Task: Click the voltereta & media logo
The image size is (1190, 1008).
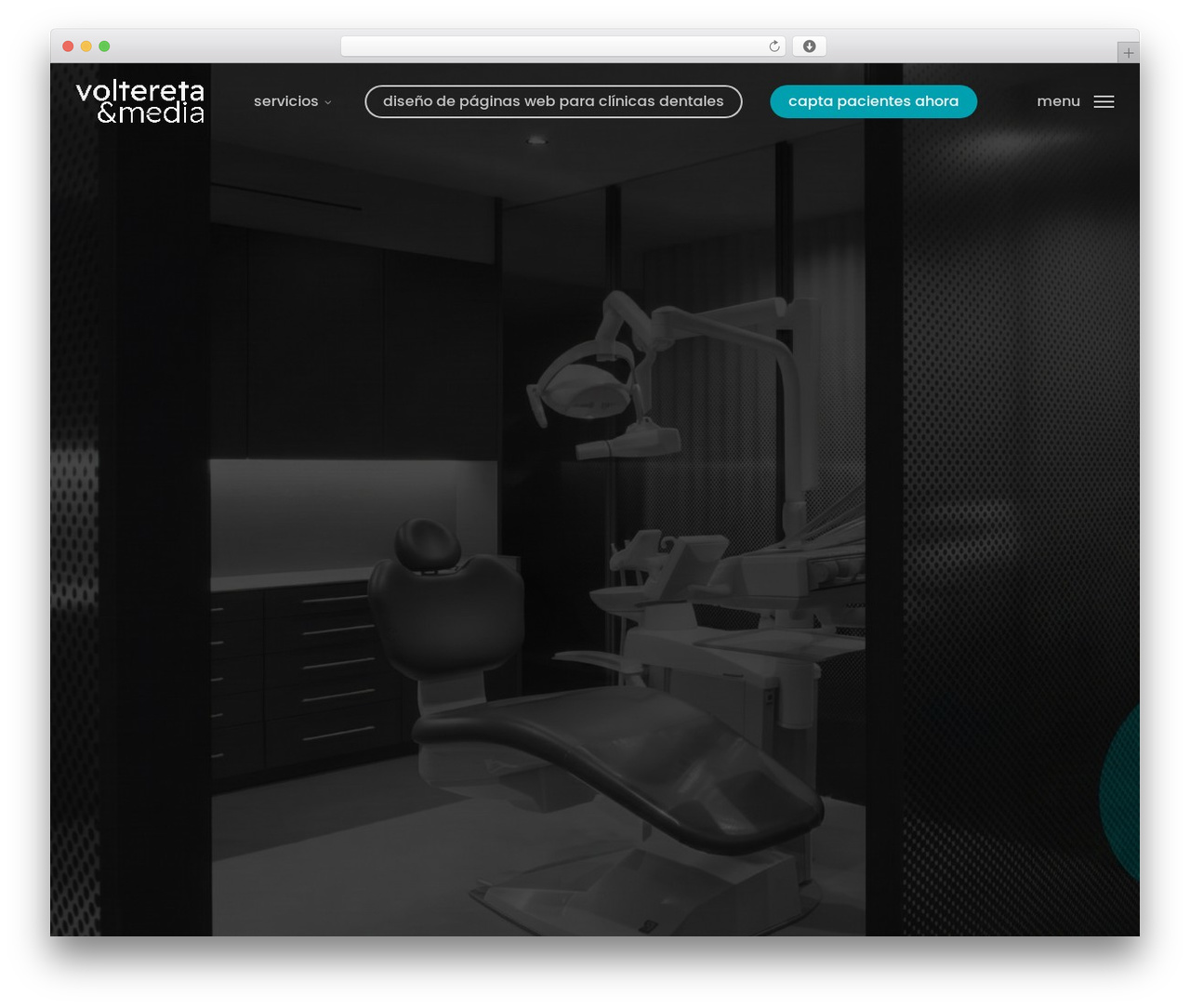Action: [140, 102]
